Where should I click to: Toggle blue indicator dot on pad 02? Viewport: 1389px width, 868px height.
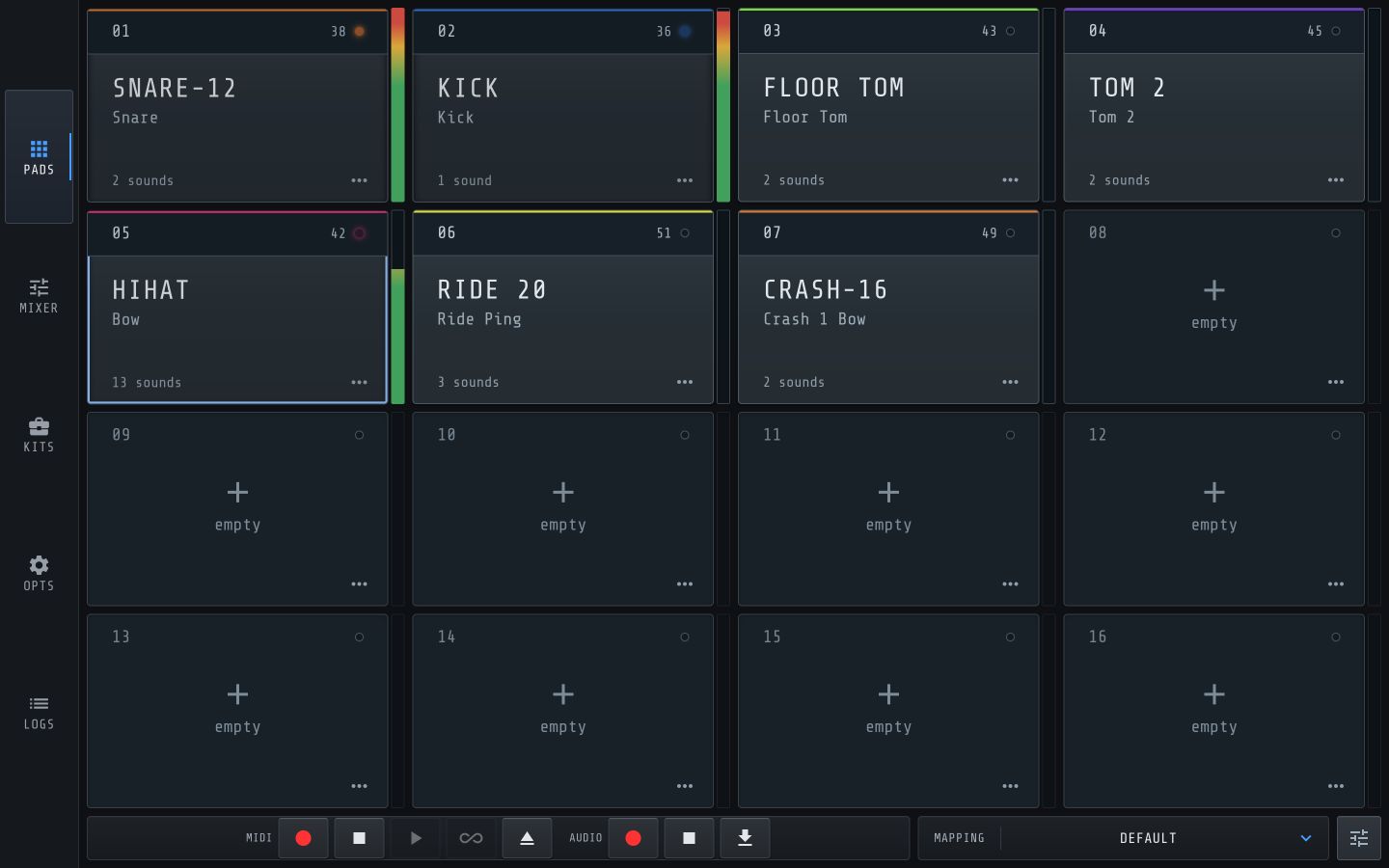pos(685,31)
